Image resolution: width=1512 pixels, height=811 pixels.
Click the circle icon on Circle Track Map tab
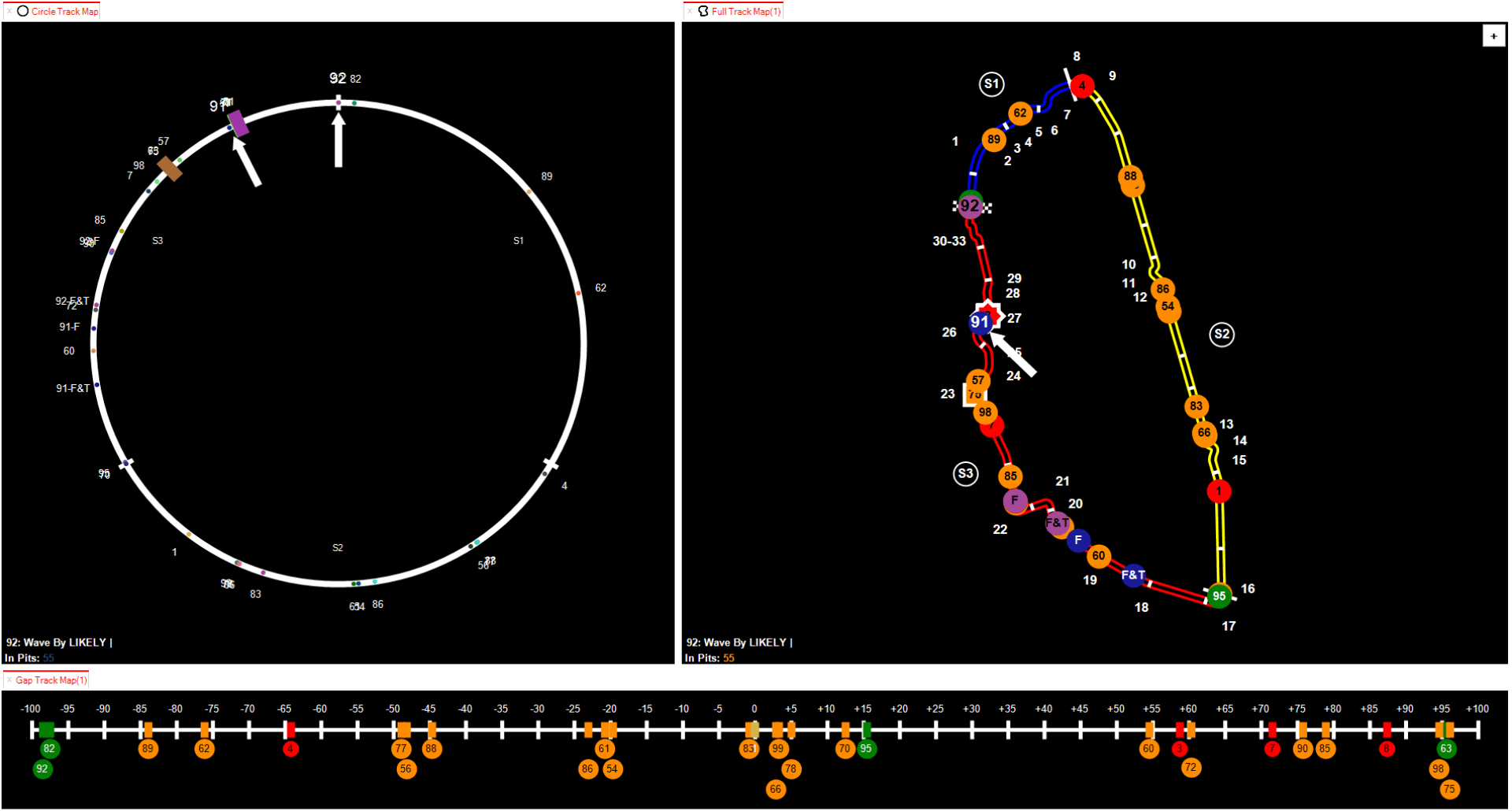22,11
